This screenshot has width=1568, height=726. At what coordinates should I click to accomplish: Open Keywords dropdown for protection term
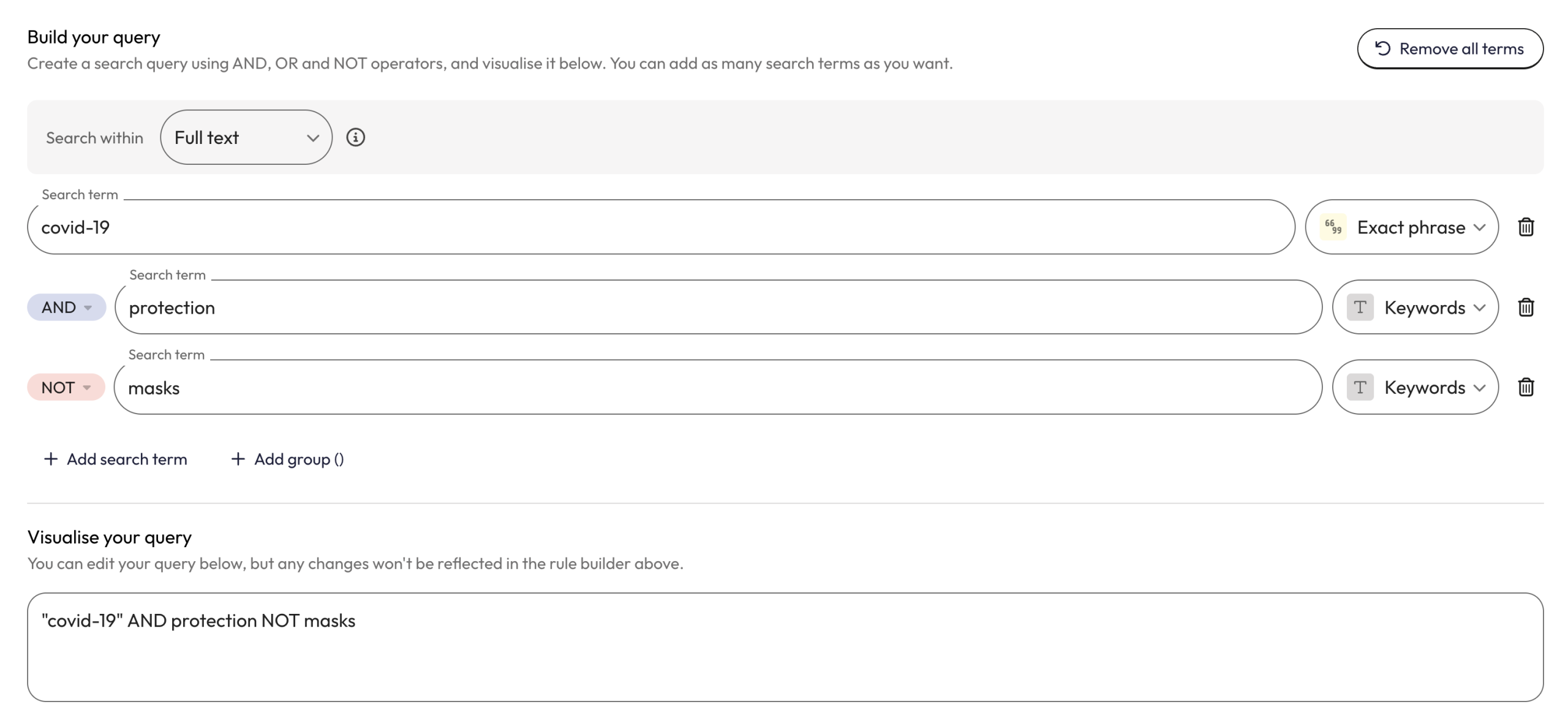click(1425, 307)
